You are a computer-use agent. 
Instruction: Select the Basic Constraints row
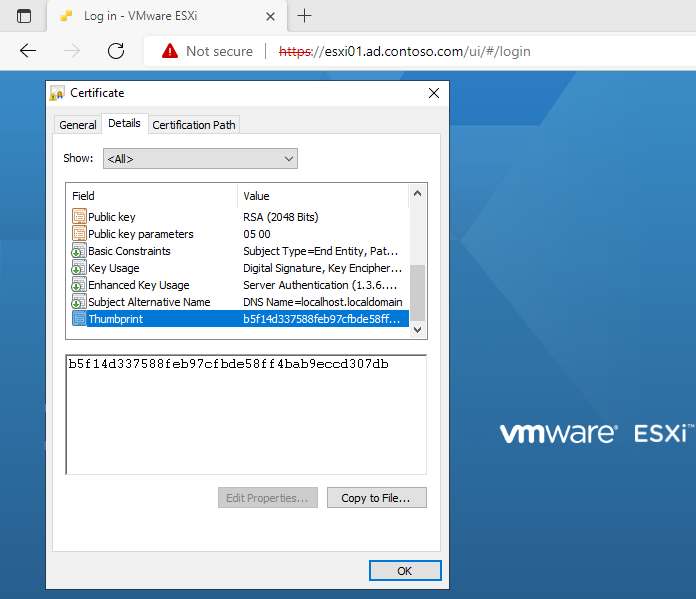coord(240,251)
